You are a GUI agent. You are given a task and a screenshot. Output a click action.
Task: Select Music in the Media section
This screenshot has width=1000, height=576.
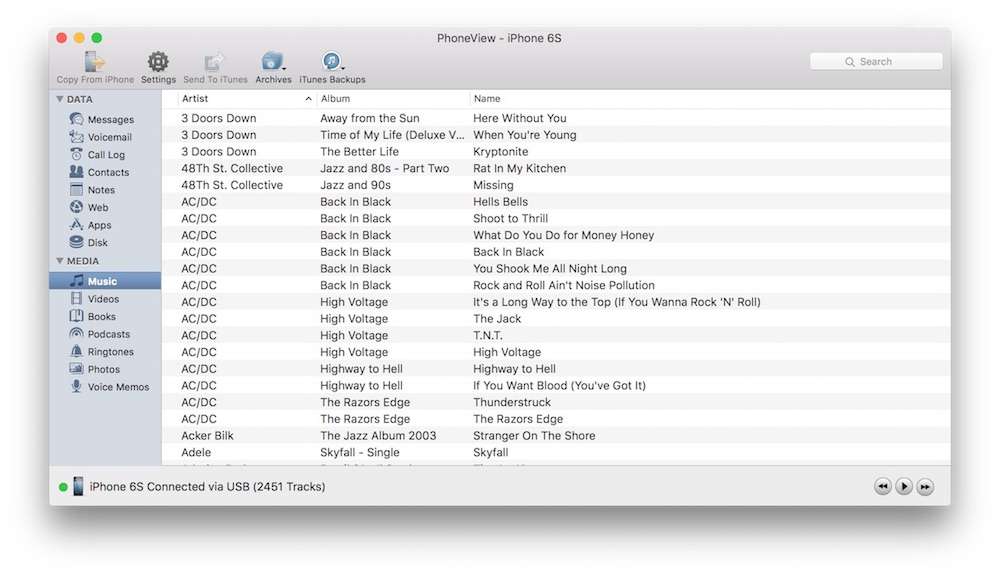pyautogui.click(x=105, y=281)
